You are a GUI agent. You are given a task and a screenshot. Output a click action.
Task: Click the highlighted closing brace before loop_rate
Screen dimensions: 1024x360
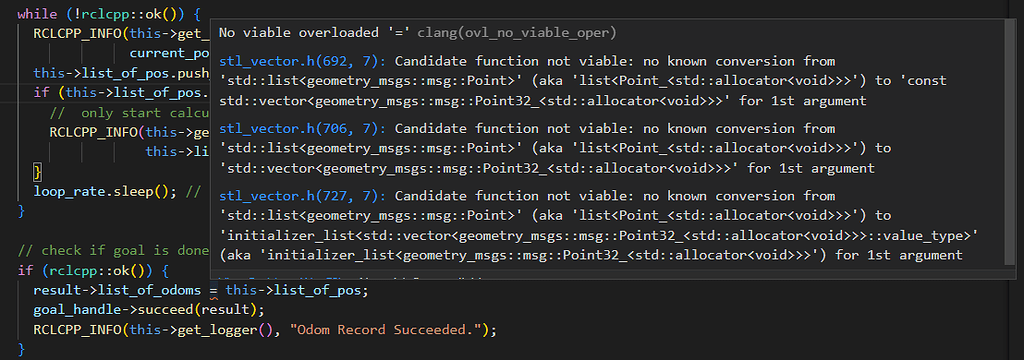pyautogui.click(x=37, y=172)
